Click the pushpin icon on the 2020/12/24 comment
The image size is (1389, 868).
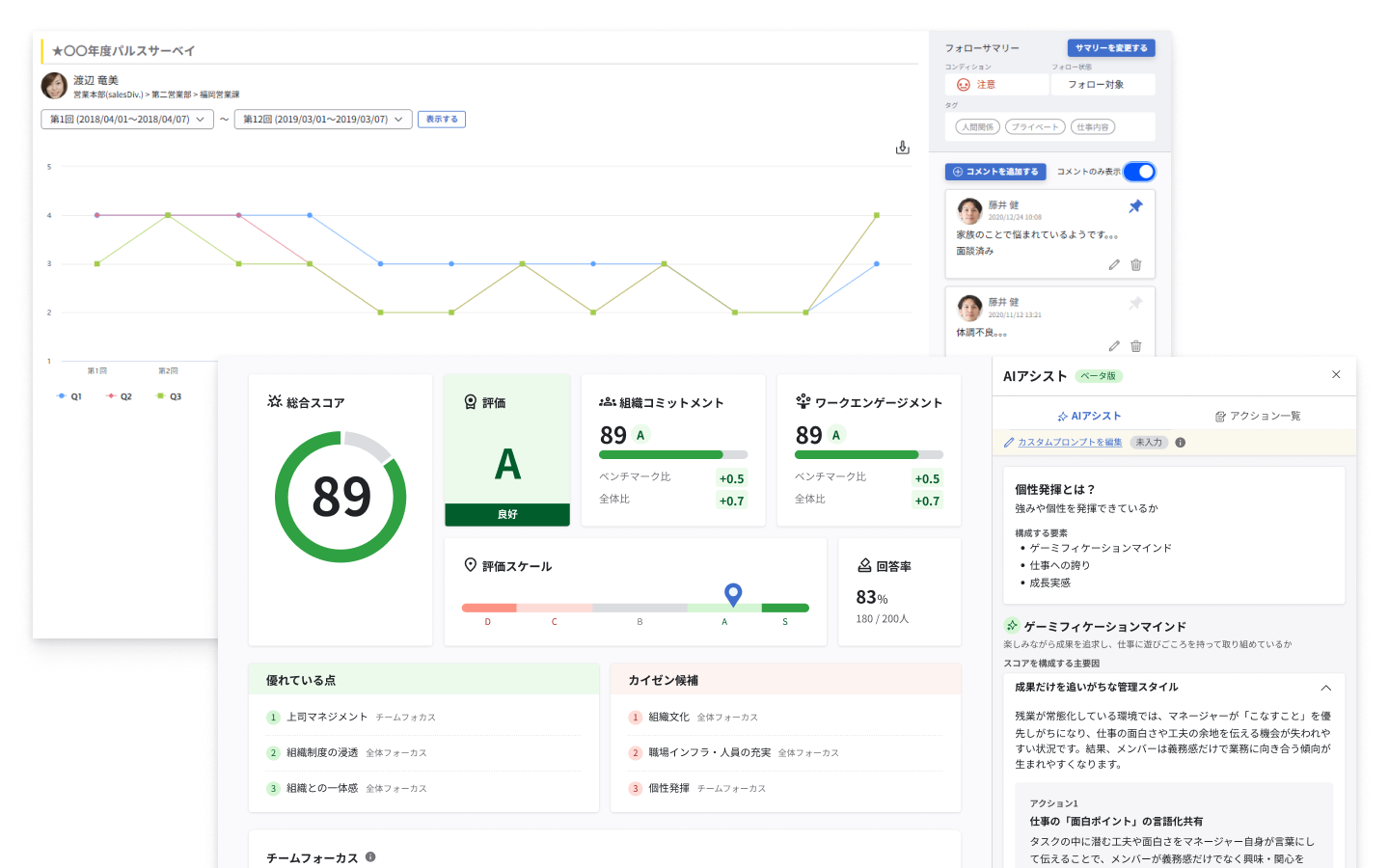1135,206
